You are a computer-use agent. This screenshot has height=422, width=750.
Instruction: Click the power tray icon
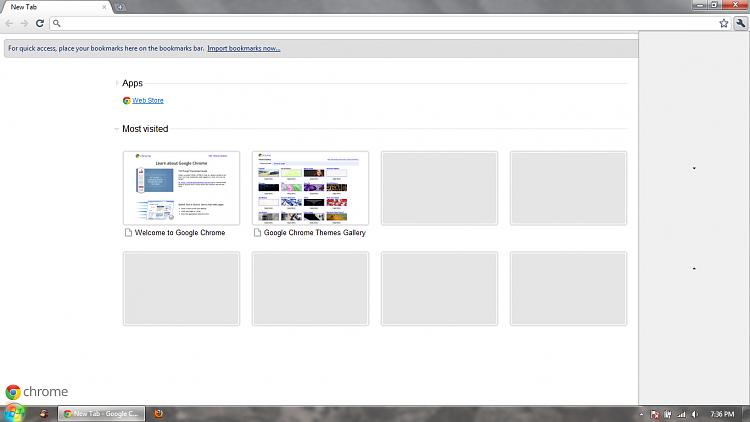[668, 414]
